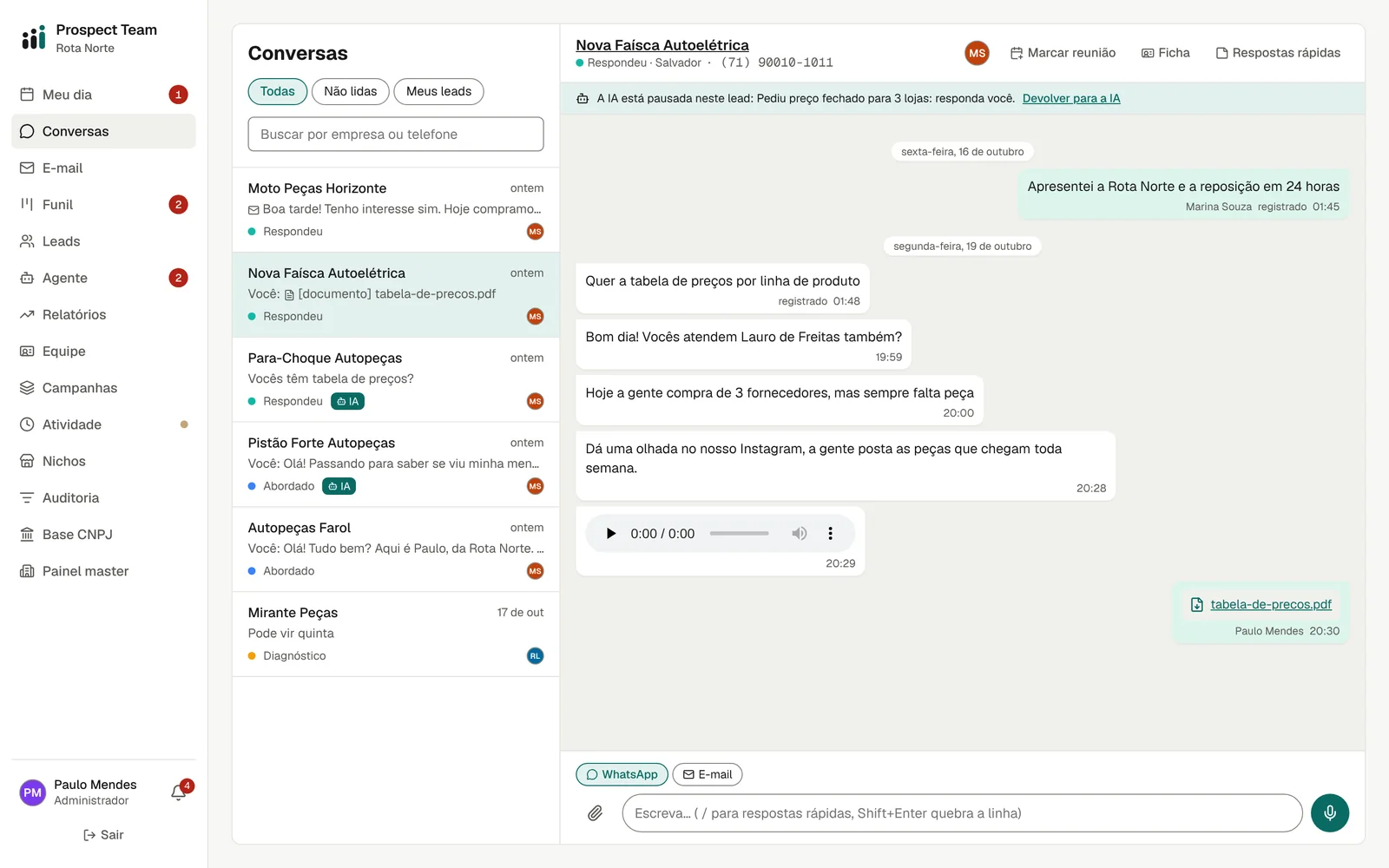Switch reply channel to WhatsApp
This screenshot has height=868, width=1389.
[x=622, y=774]
